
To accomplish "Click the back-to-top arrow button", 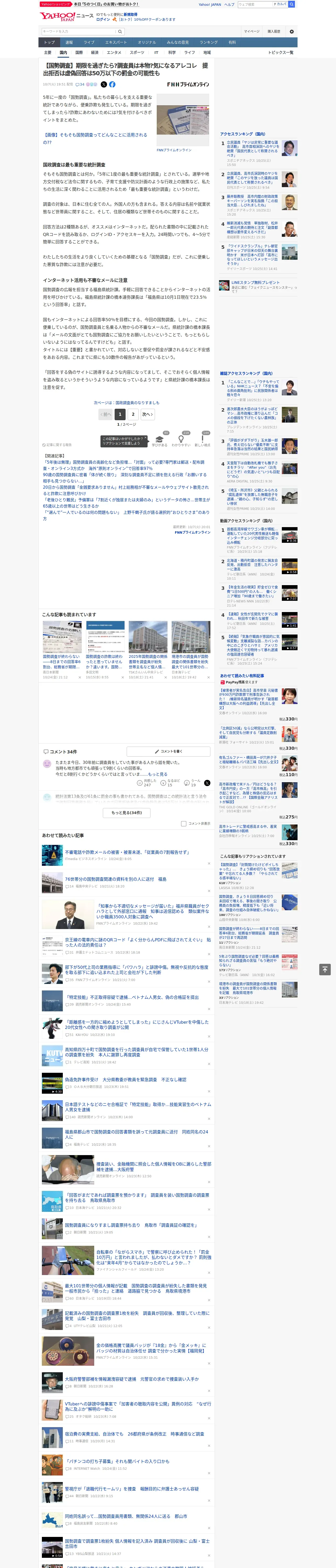I will pyautogui.click(x=324, y=969).
